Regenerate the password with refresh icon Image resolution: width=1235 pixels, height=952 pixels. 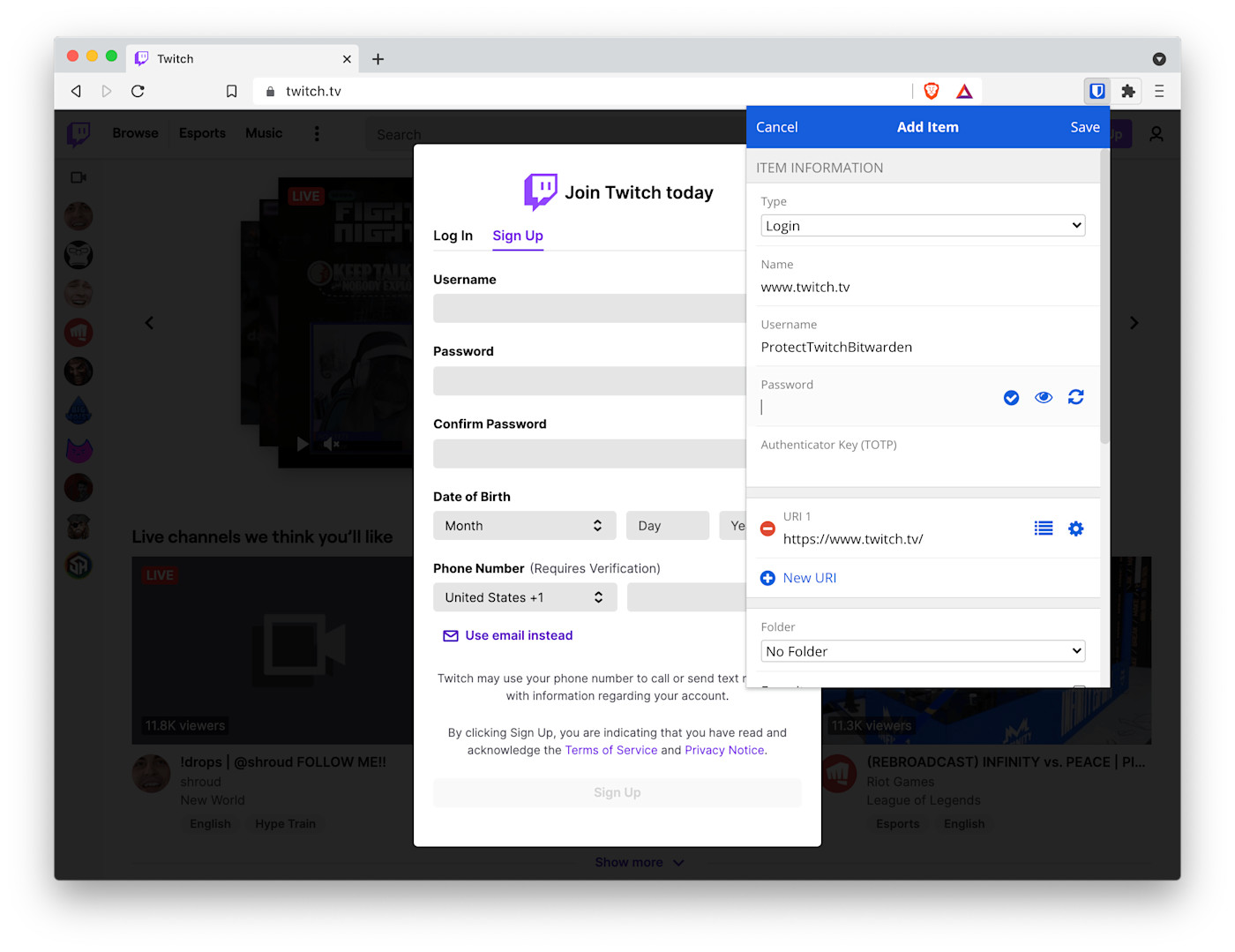[x=1075, y=398]
